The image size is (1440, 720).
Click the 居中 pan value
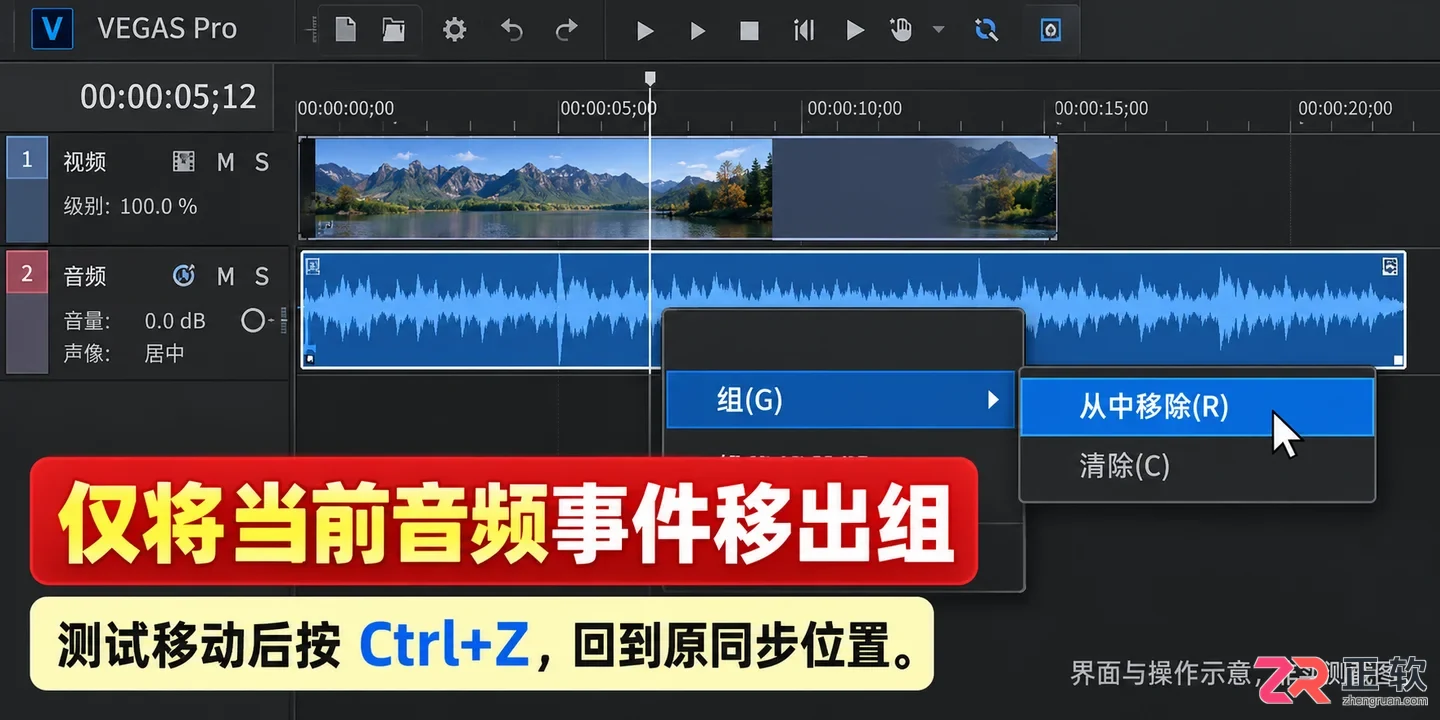click(x=165, y=353)
